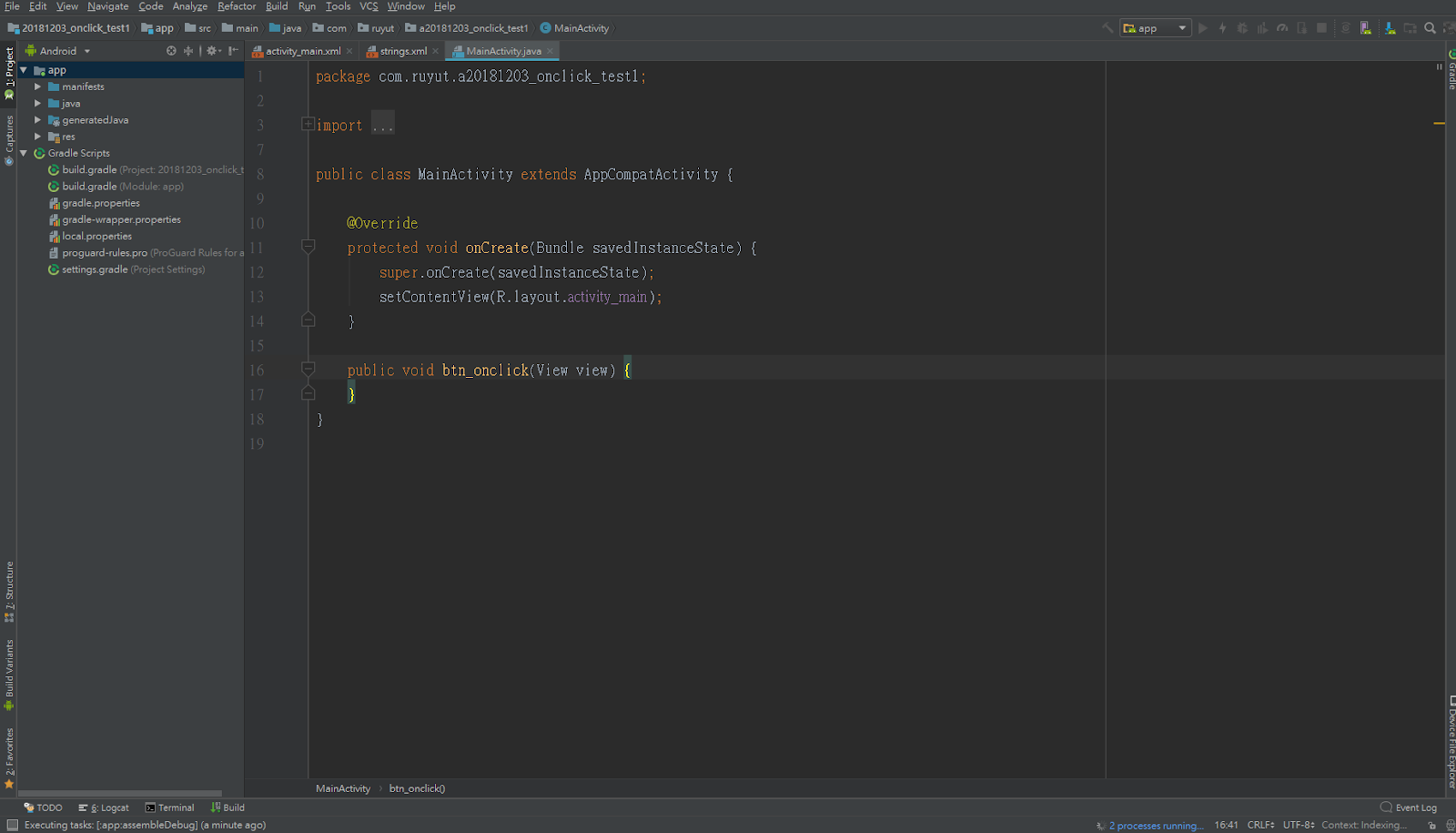Expand the manifests folder
This screenshot has width=1456, height=833.
pos(38,86)
